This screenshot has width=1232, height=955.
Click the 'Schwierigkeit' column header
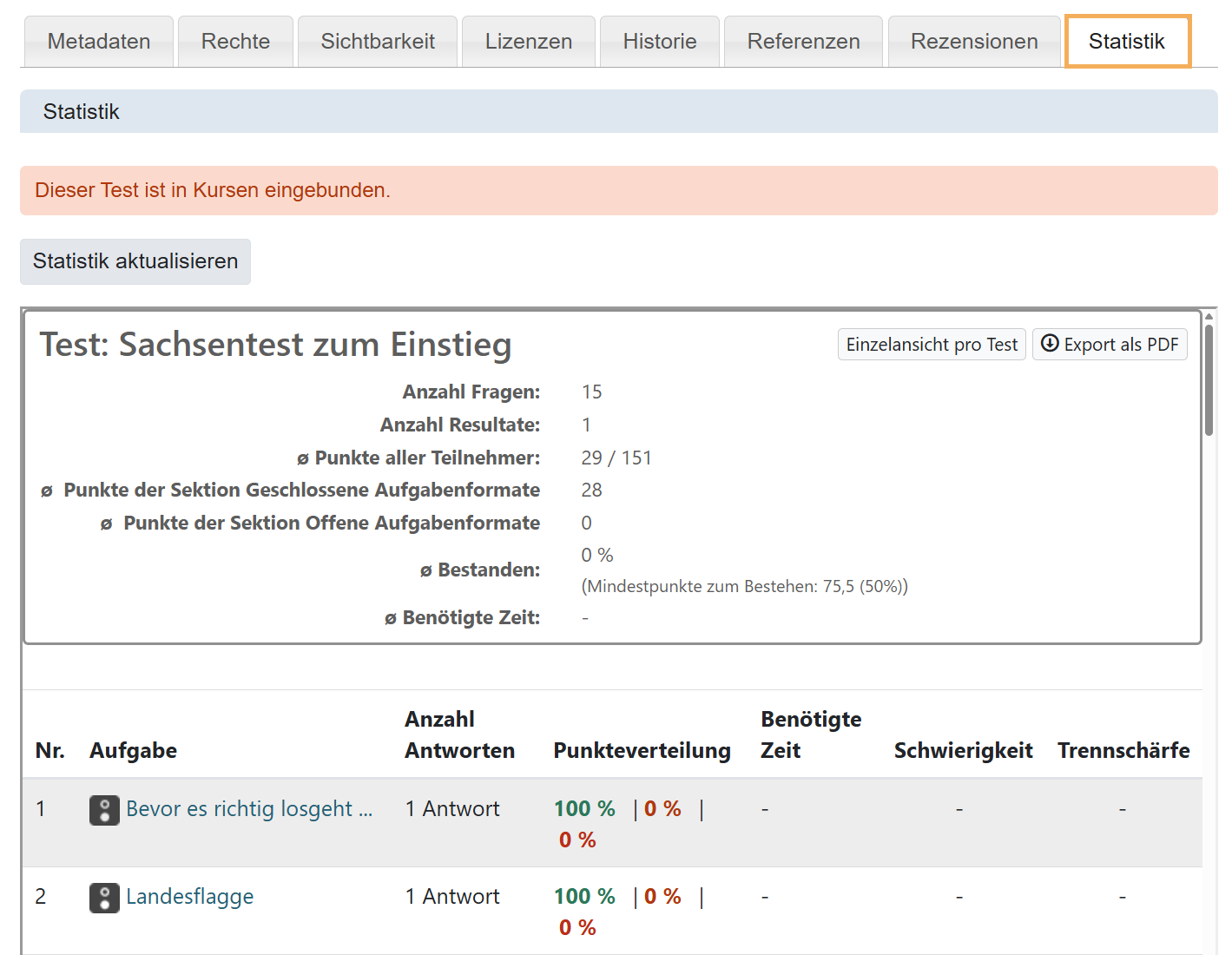coord(963,750)
